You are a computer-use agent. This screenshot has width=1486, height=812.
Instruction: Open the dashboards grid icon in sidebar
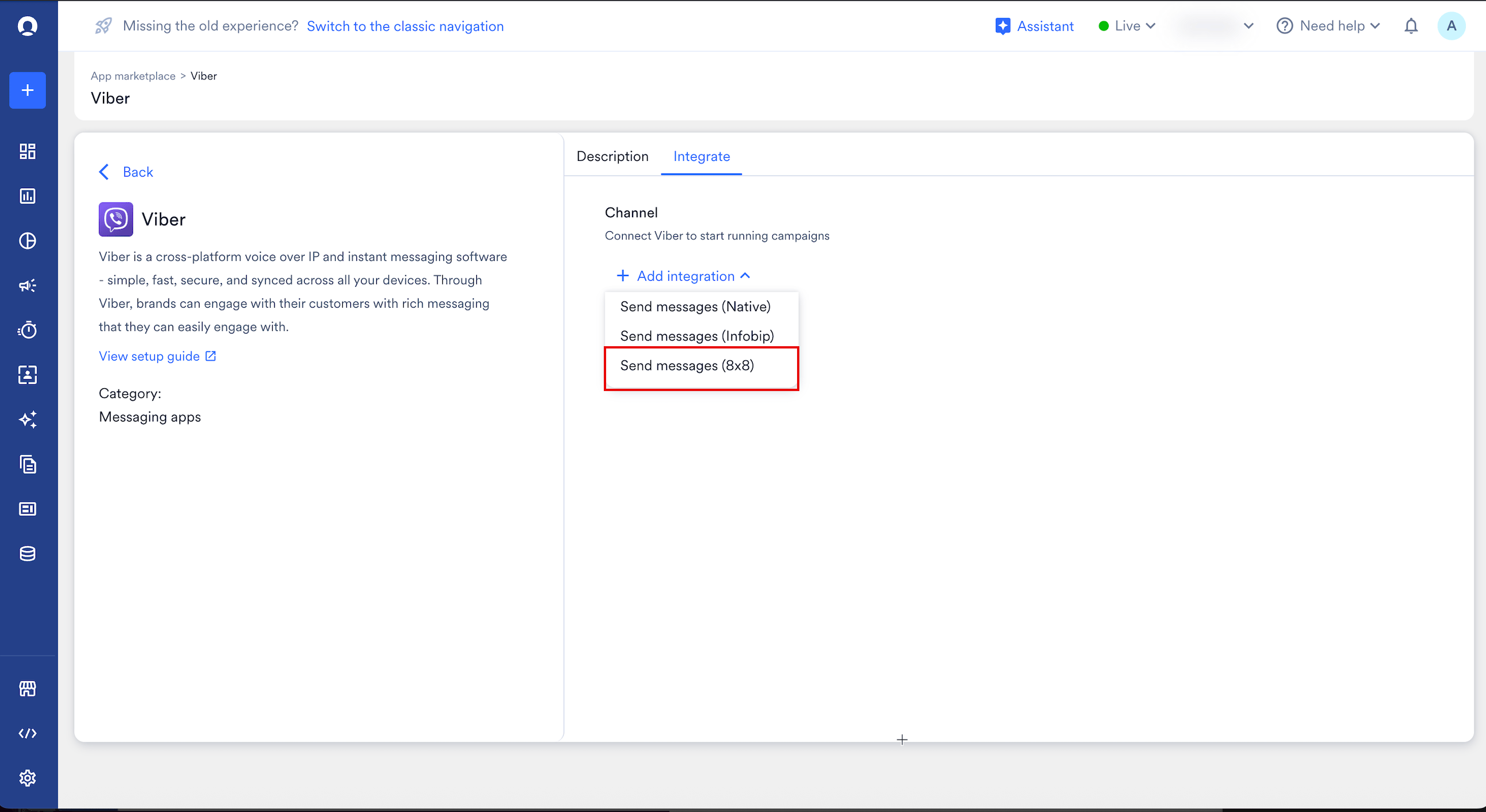(28, 151)
